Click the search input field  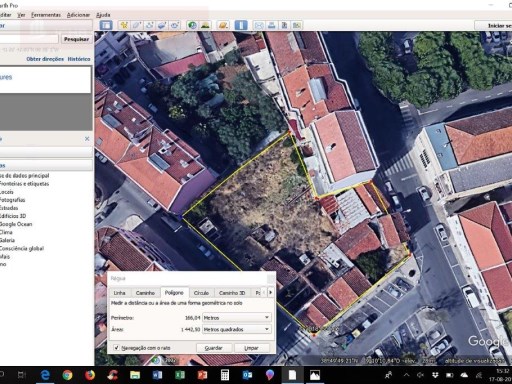[x=29, y=39]
